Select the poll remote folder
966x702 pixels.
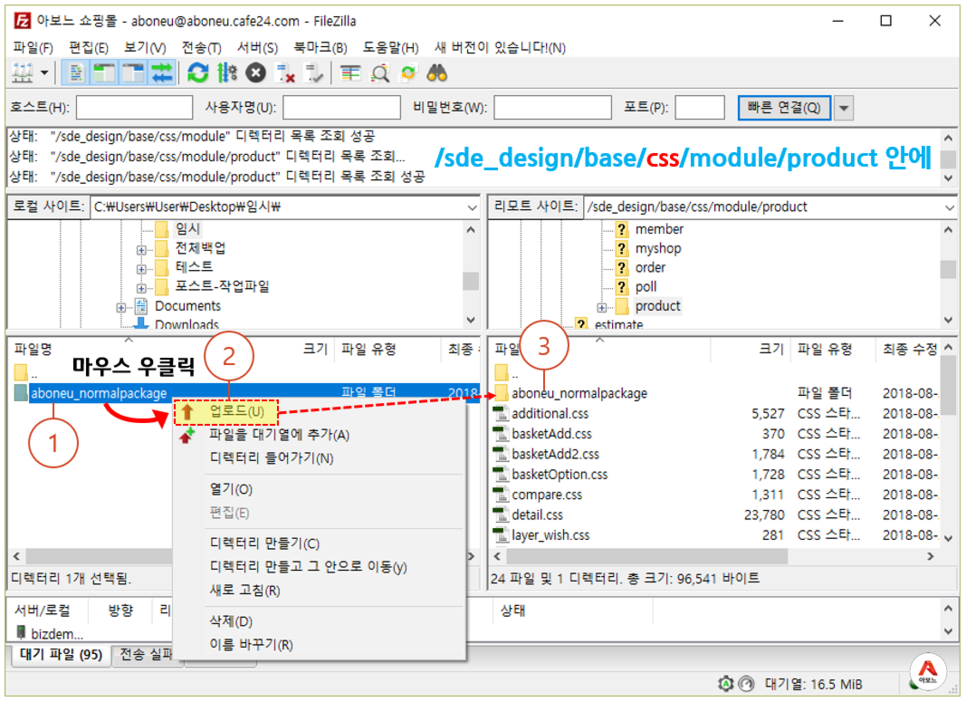[646, 287]
